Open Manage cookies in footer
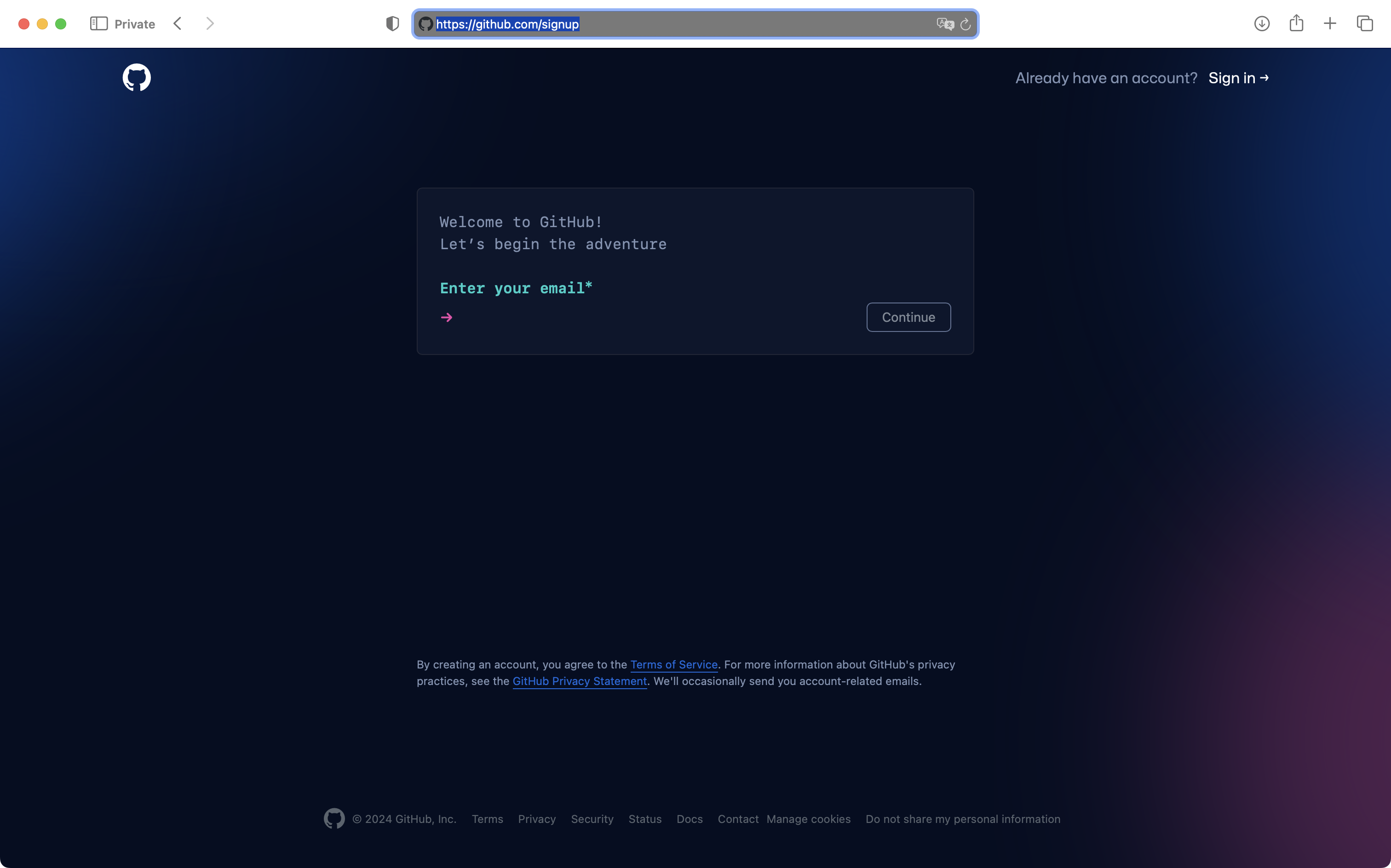1391x868 pixels. tap(808, 819)
